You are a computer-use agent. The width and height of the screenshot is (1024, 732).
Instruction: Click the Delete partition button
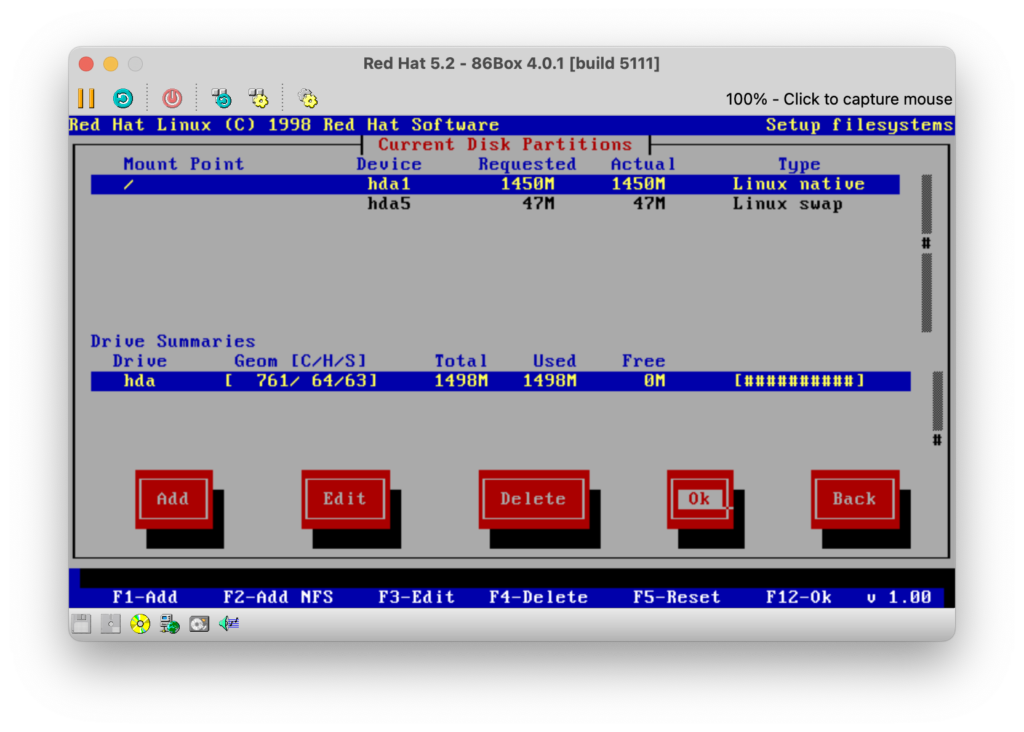click(x=534, y=500)
